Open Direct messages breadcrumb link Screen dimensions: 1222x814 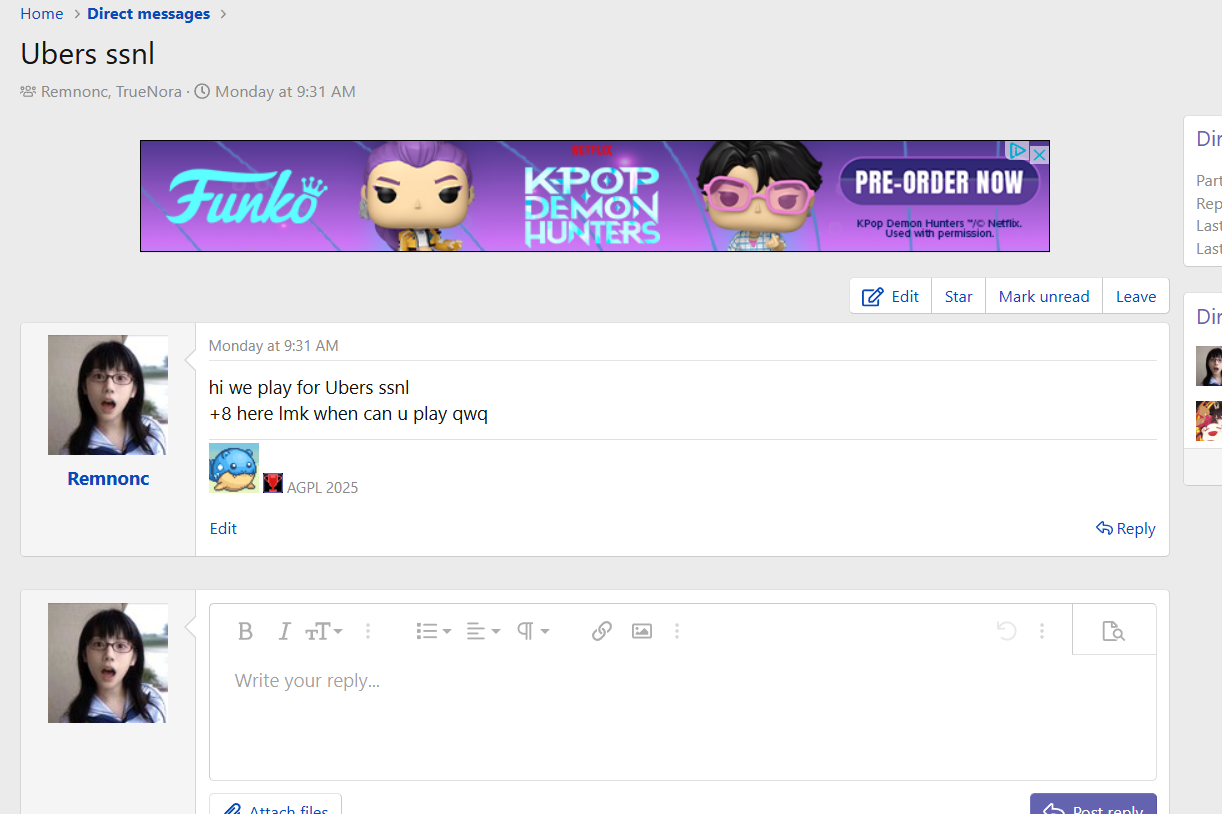point(148,14)
